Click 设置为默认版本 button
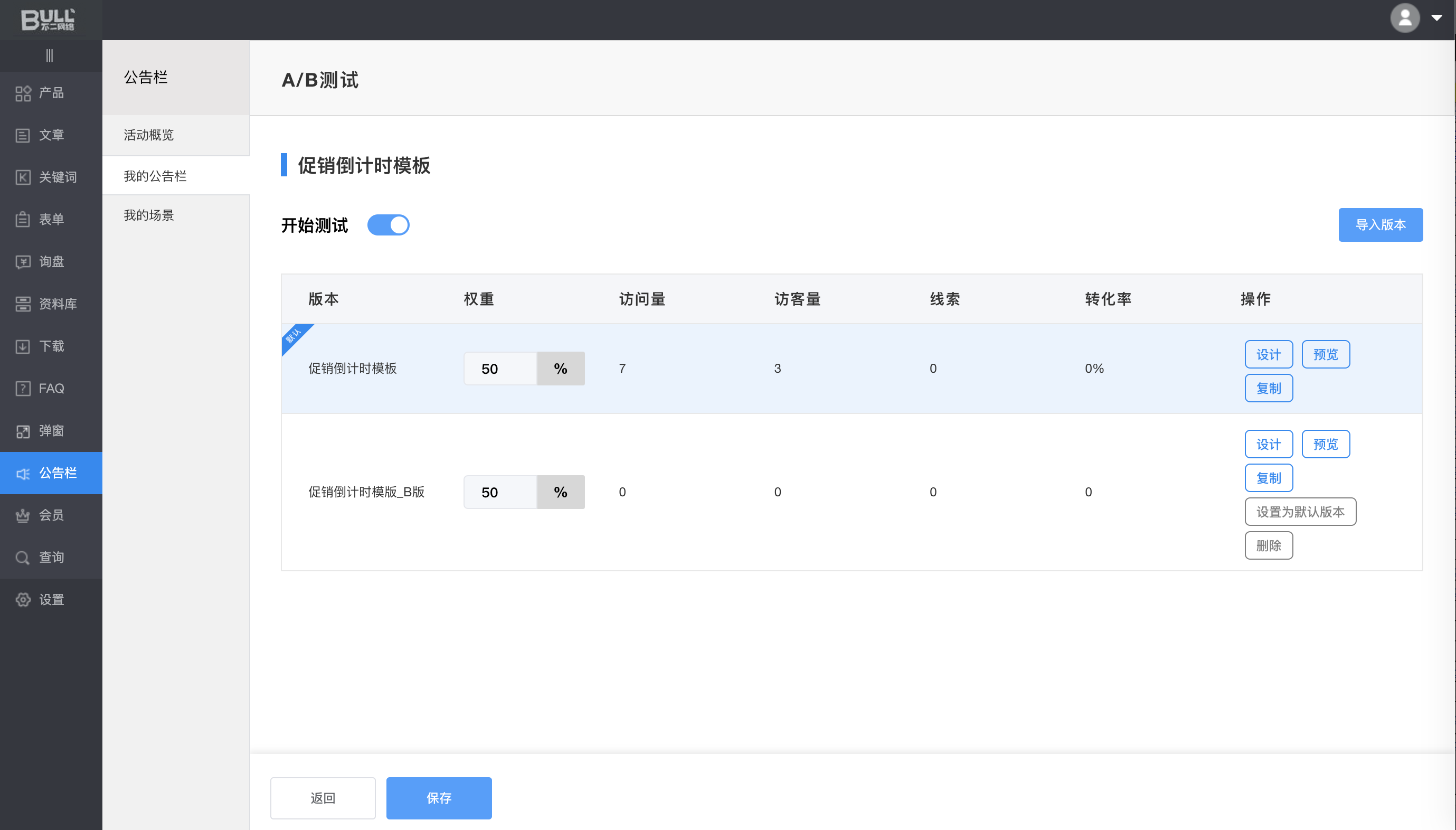The width and height of the screenshot is (1456, 830). click(1300, 512)
